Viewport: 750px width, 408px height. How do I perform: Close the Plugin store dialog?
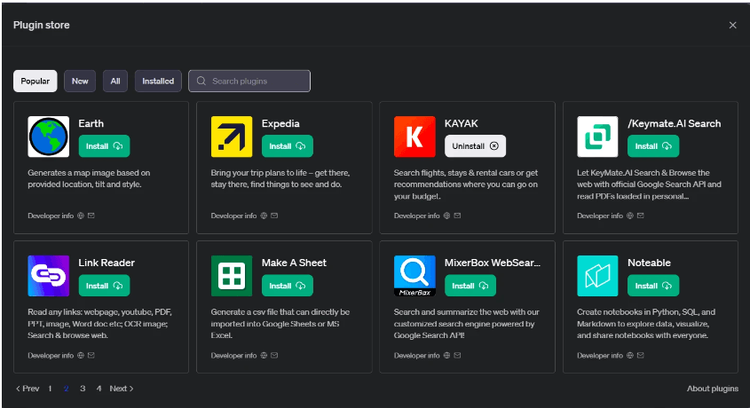coord(732,25)
